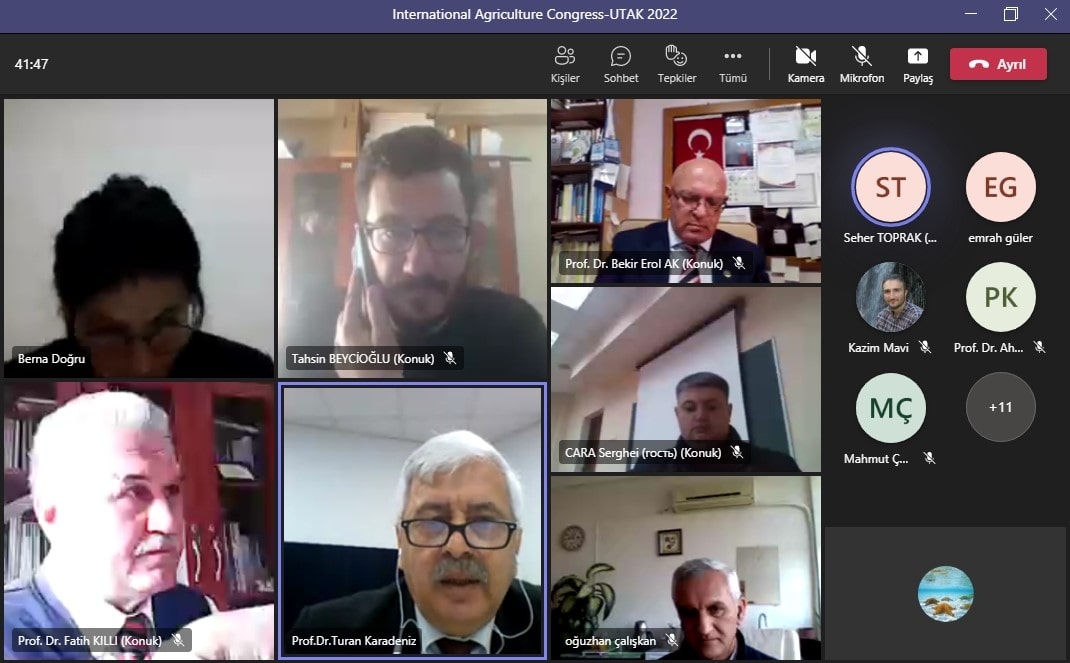Open the Kişiler participants panel

565,65
